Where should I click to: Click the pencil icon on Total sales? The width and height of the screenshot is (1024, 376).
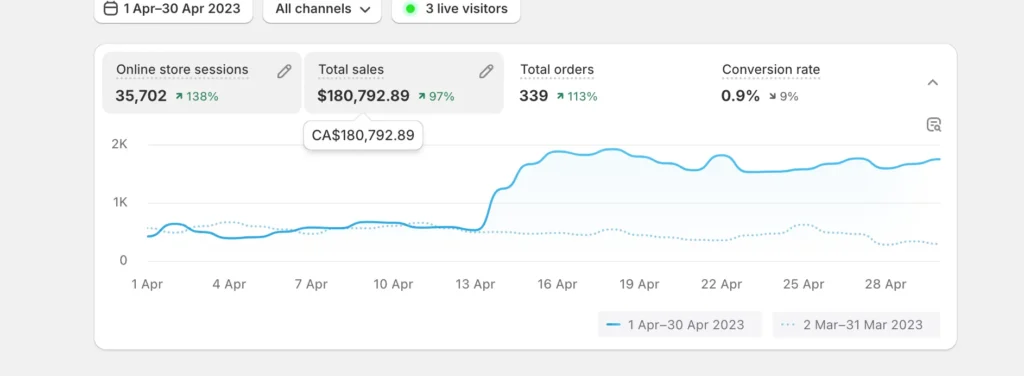click(x=486, y=71)
